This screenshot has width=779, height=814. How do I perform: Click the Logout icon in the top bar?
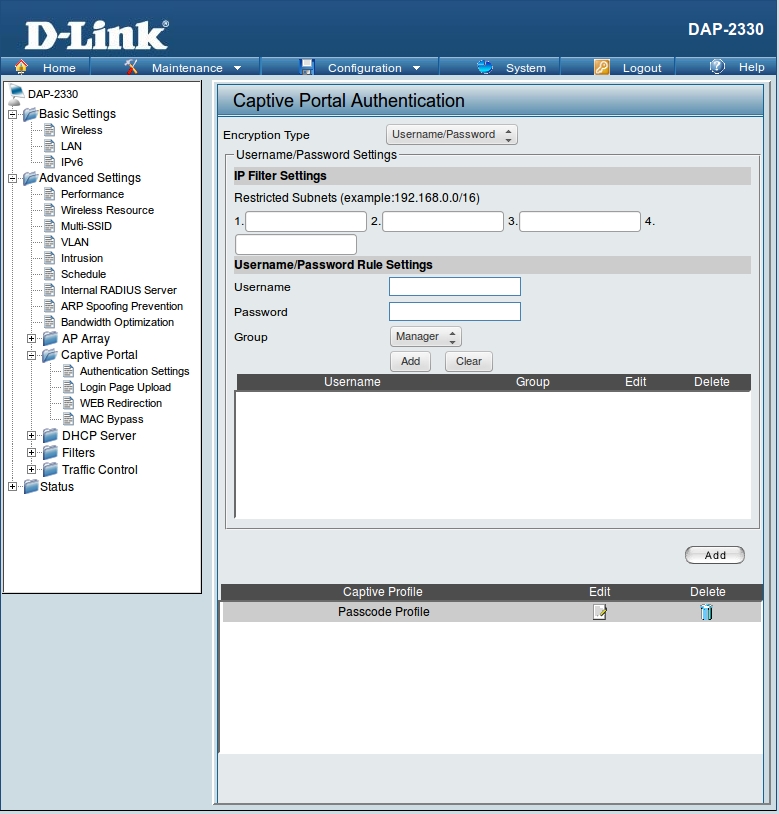point(601,67)
